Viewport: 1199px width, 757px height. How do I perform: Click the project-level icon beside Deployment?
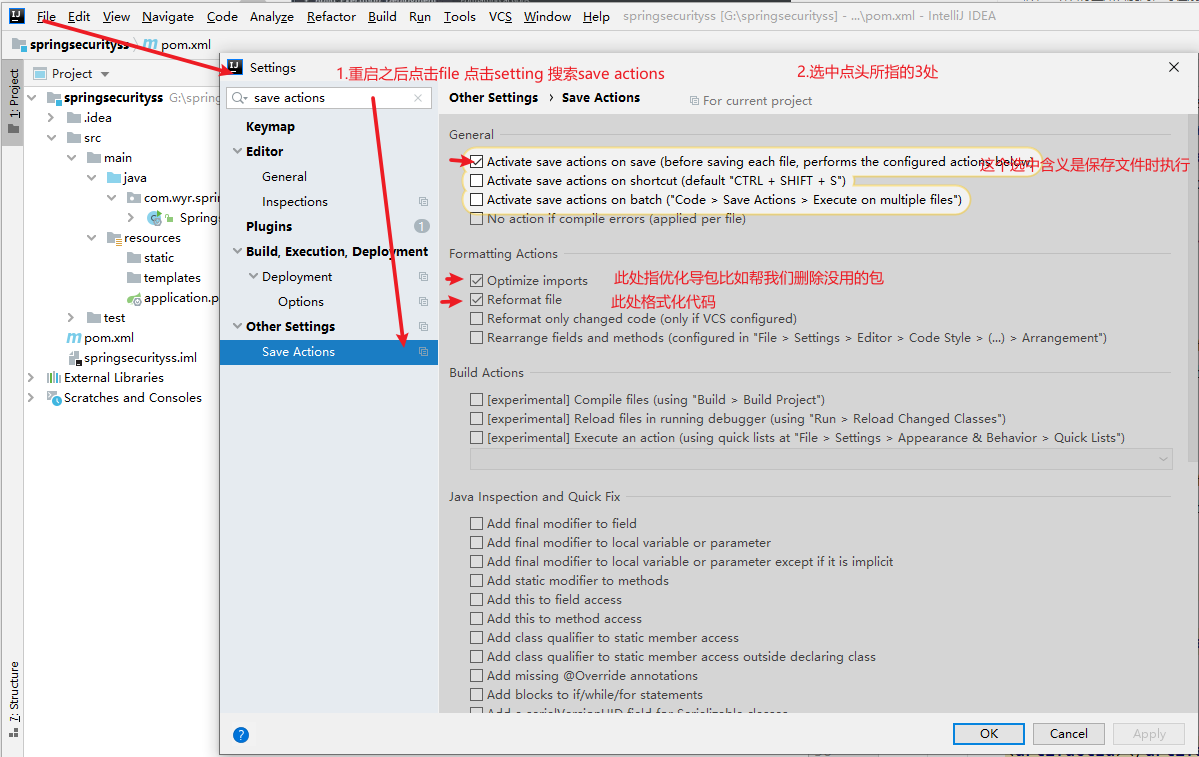click(x=423, y=277)
